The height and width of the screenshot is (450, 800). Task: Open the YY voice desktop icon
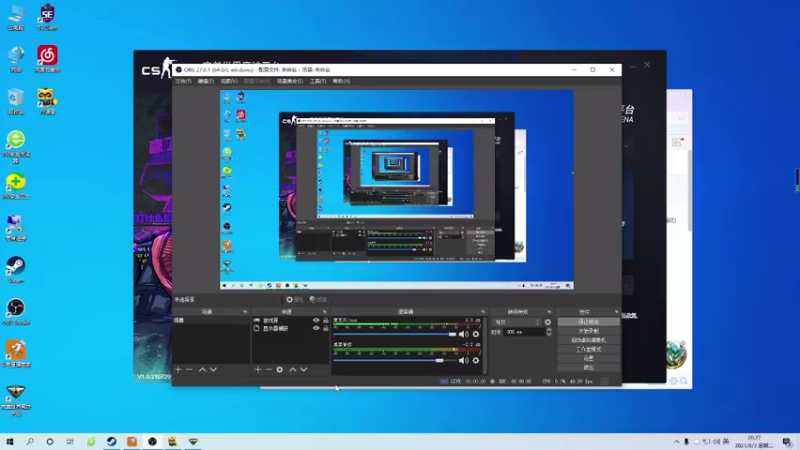pyautogui.click(x=47, y=101)
